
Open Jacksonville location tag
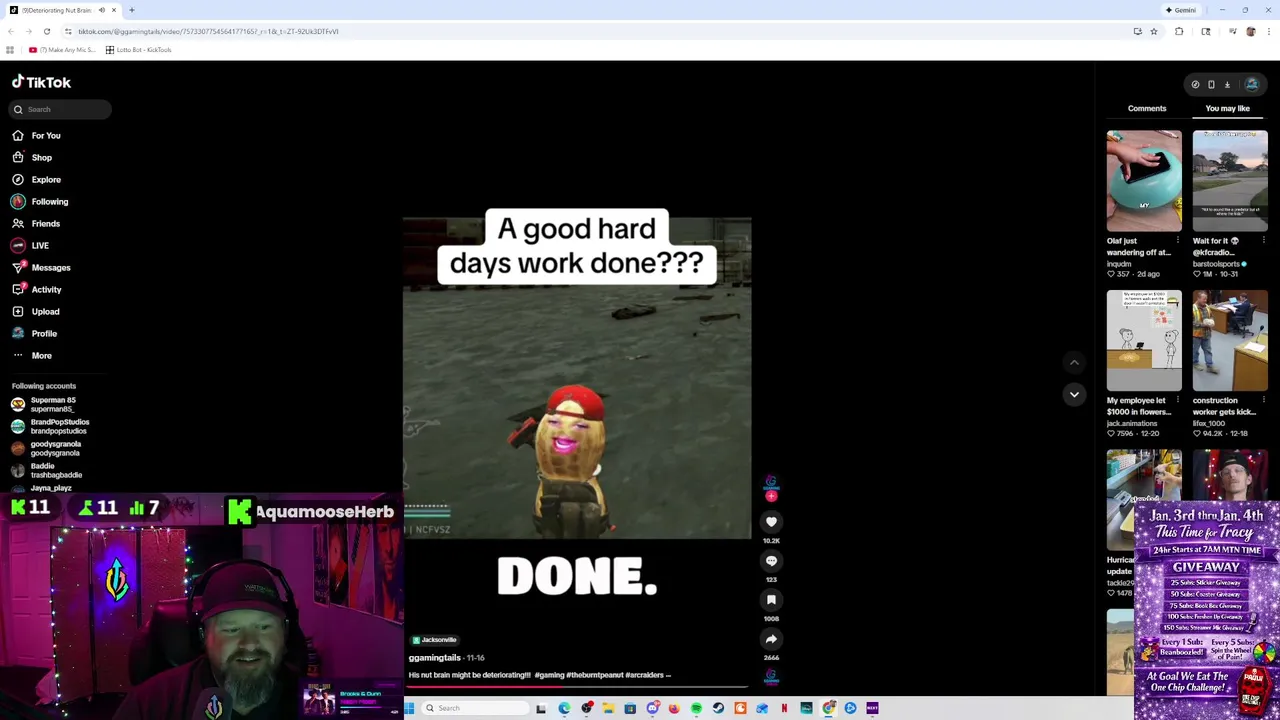coord(434,640)
